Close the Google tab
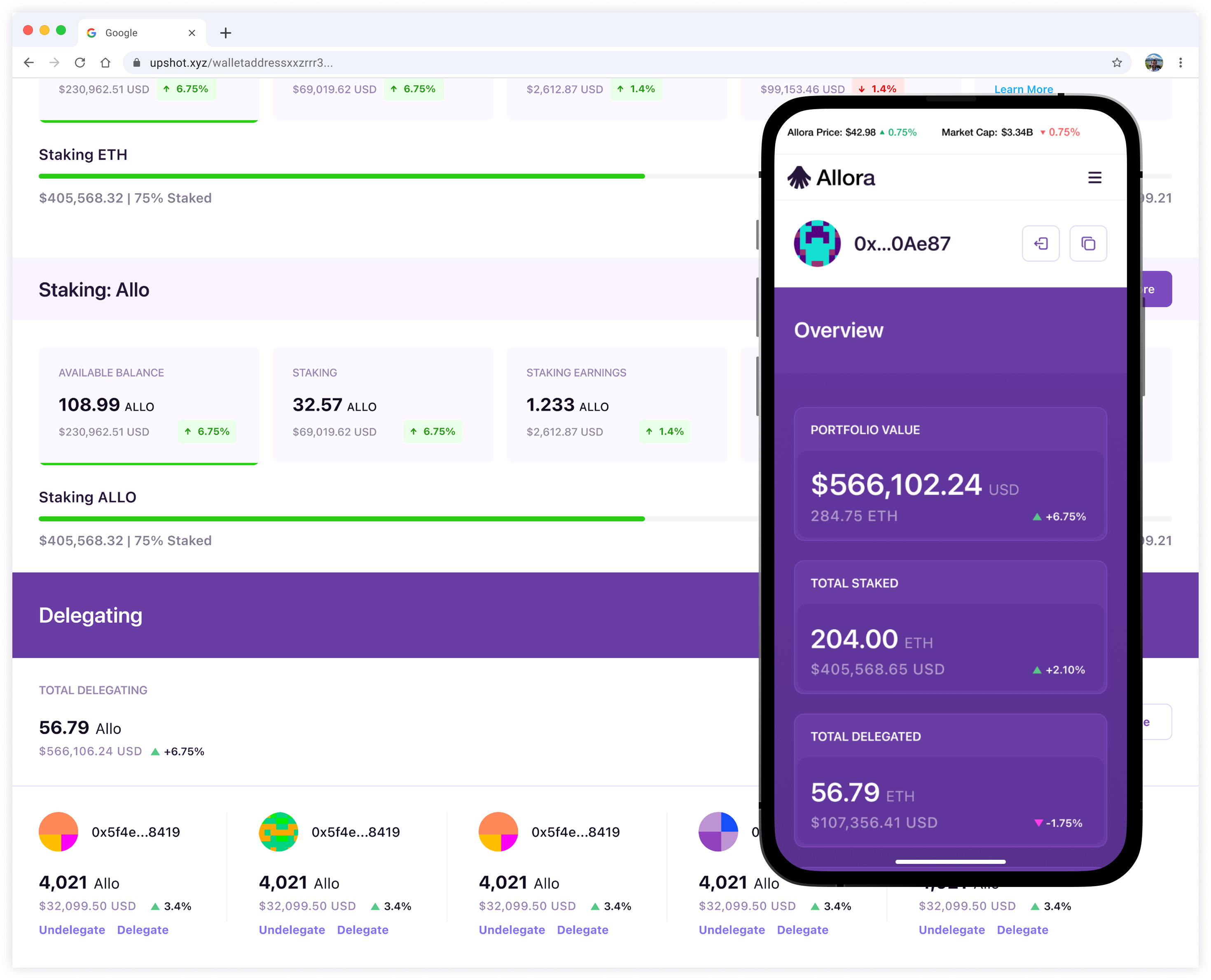Image resolution: width=1211 pixels, height=980 pixels. click(192, 33)
